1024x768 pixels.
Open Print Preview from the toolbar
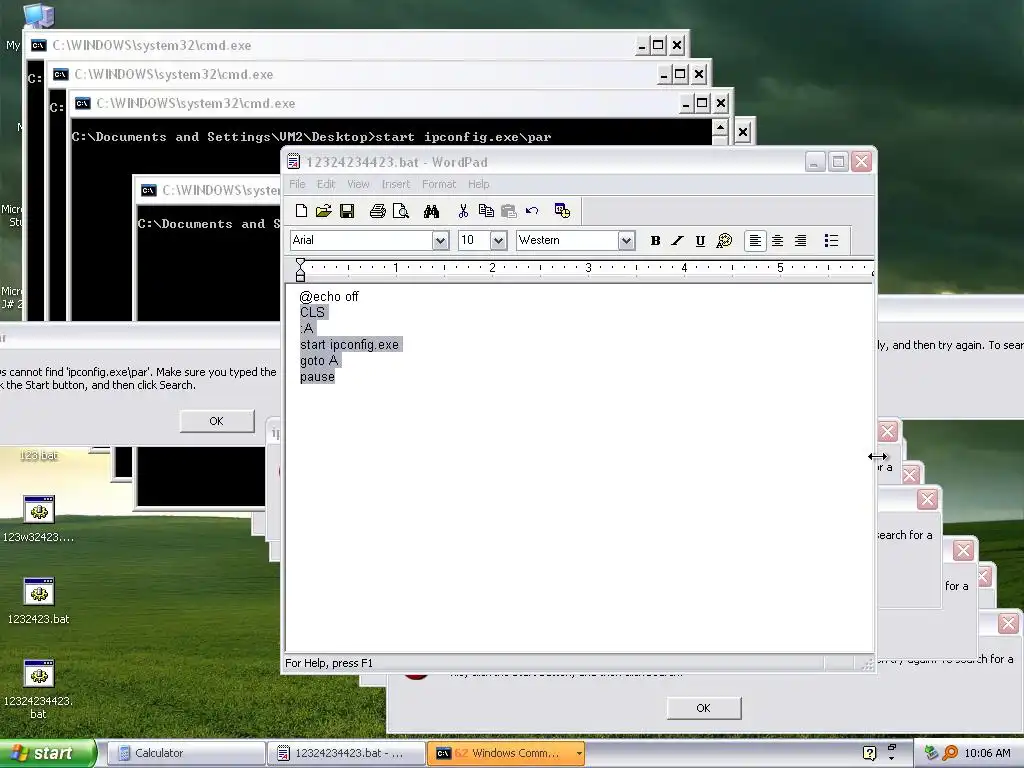click(400, 211)
